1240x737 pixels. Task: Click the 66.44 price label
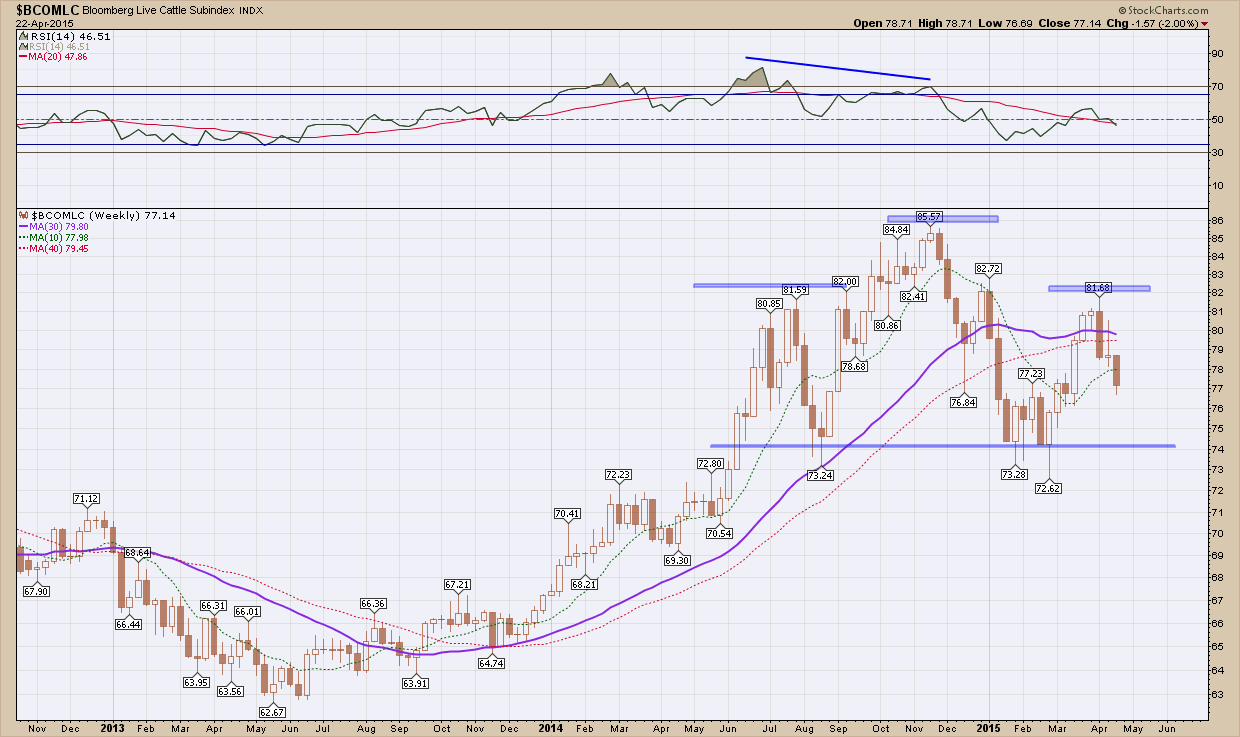coord(127,624)
